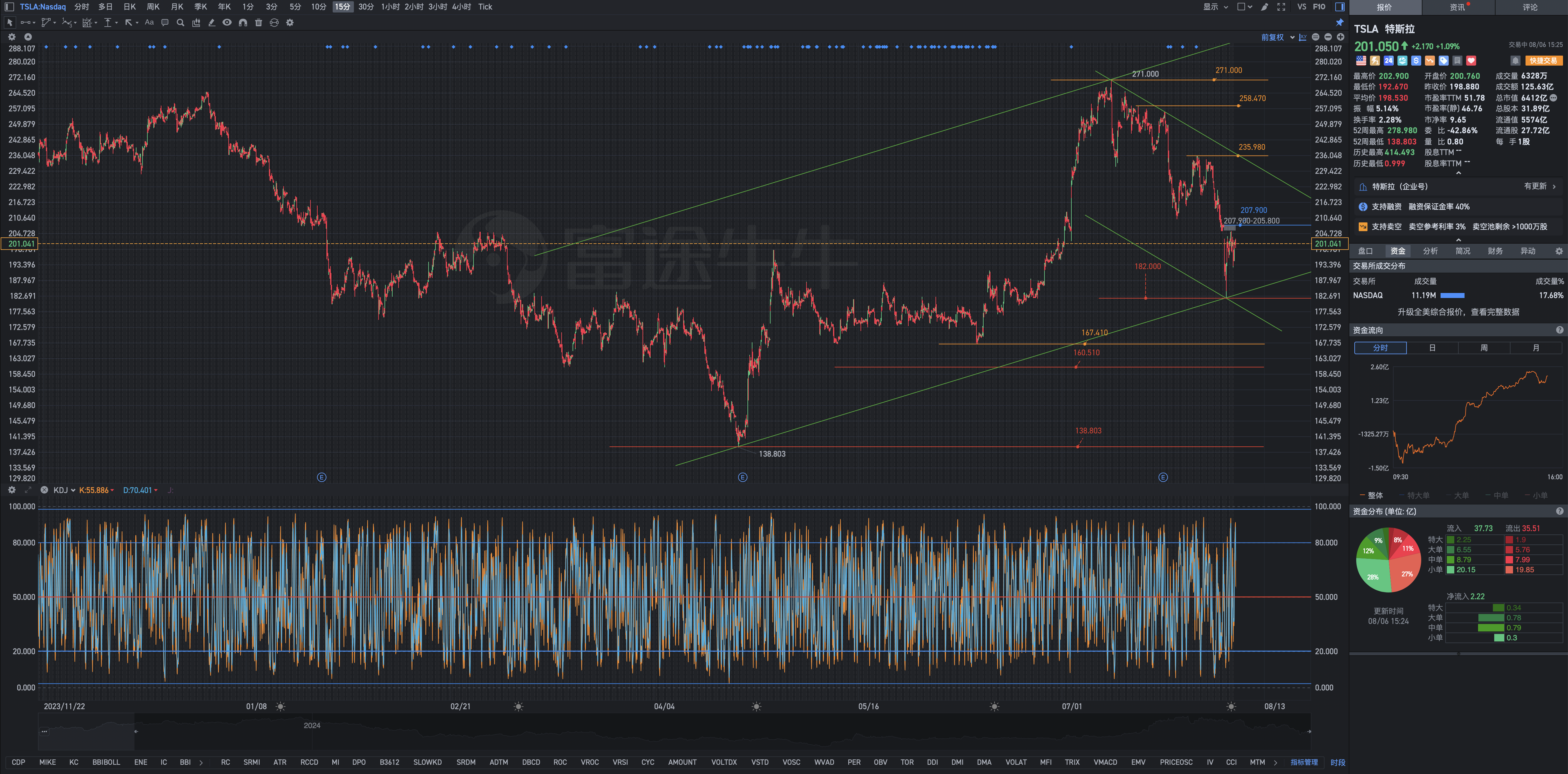
Task: Enable the magnet snap tool
Action: coord(243,22)
